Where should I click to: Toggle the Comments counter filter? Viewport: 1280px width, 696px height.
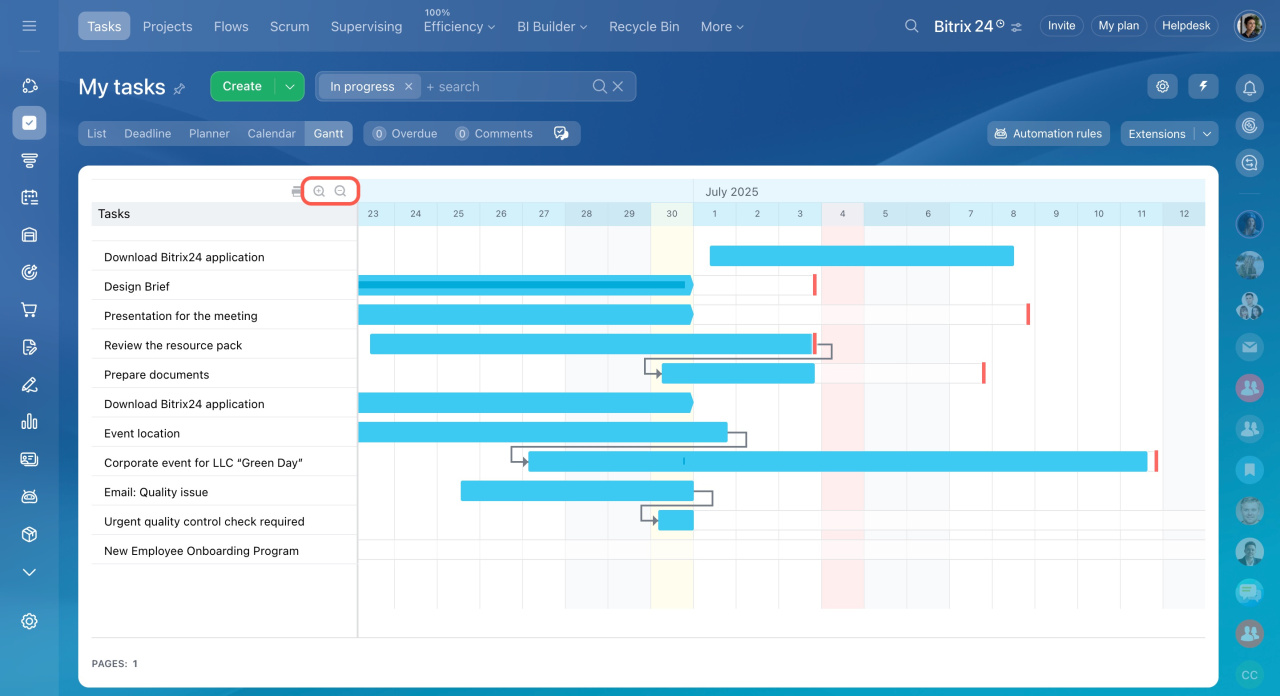494,133
